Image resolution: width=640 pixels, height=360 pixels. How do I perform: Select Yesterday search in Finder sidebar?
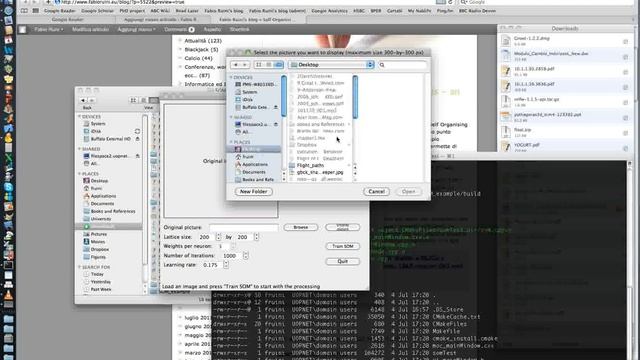pos(101,282)
